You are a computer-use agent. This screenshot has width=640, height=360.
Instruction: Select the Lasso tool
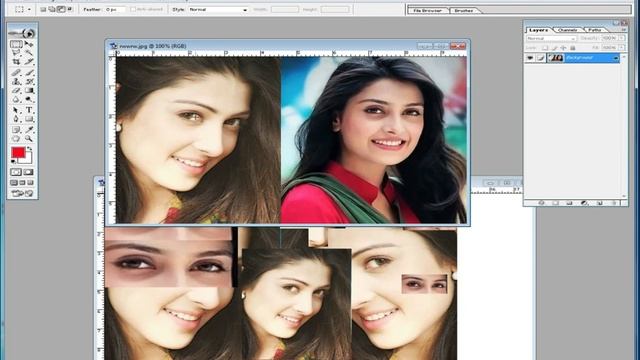click(16, 53)
